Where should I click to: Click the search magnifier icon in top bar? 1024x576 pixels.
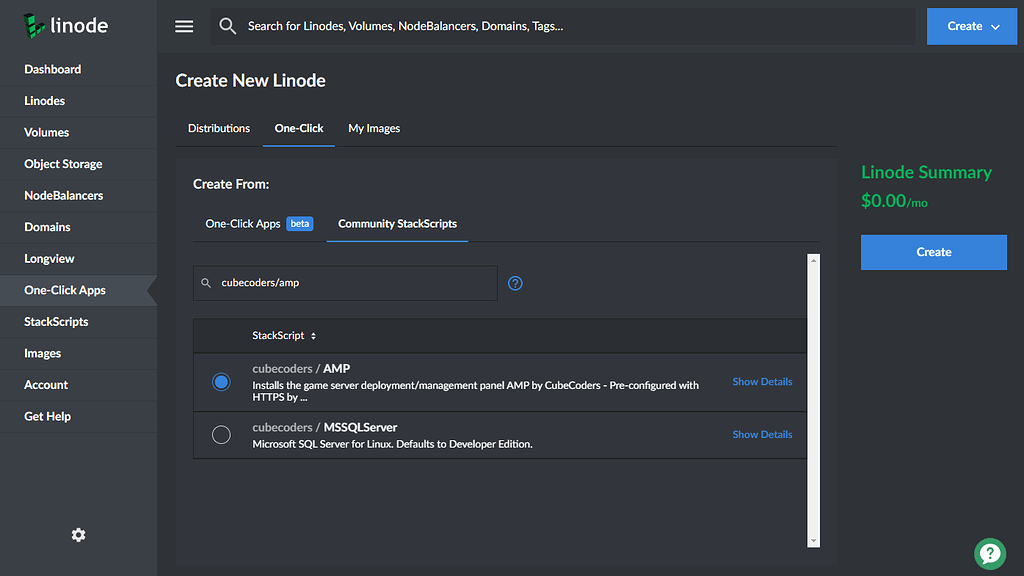coord(228,26)
